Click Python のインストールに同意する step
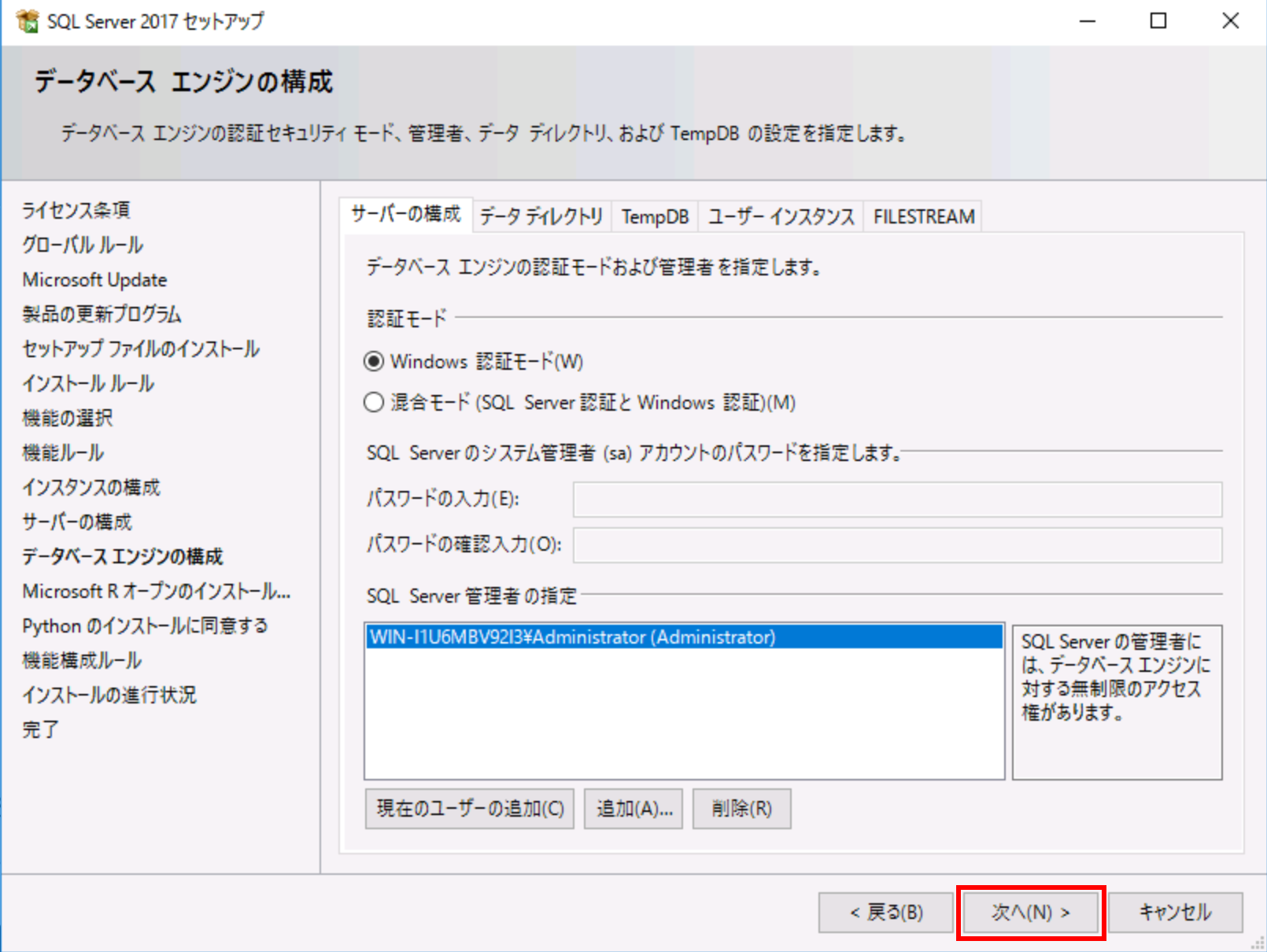 click(x=146, y=625)
